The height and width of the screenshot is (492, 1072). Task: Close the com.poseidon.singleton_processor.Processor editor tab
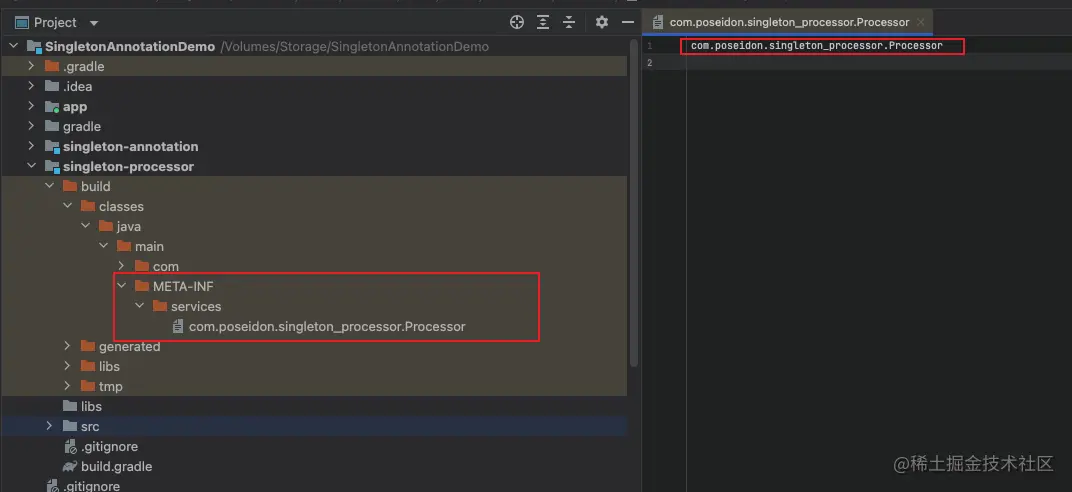pyautogui.click(x=921, y=22)
